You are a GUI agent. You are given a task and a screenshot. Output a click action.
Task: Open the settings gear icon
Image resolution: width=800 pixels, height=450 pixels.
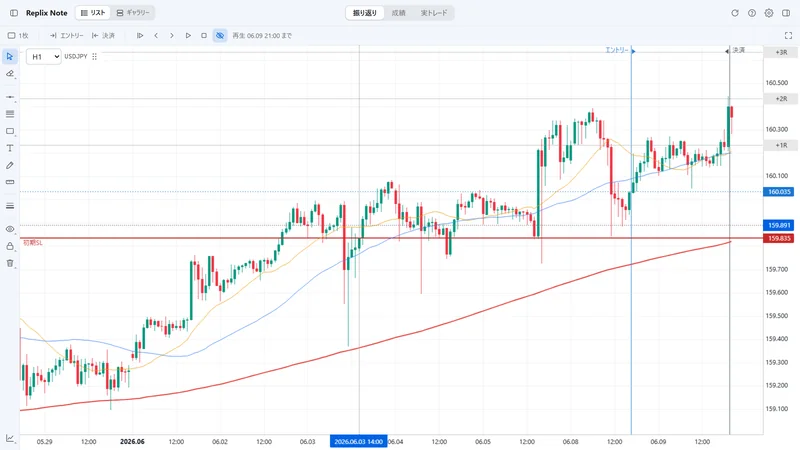pos(769,13)
